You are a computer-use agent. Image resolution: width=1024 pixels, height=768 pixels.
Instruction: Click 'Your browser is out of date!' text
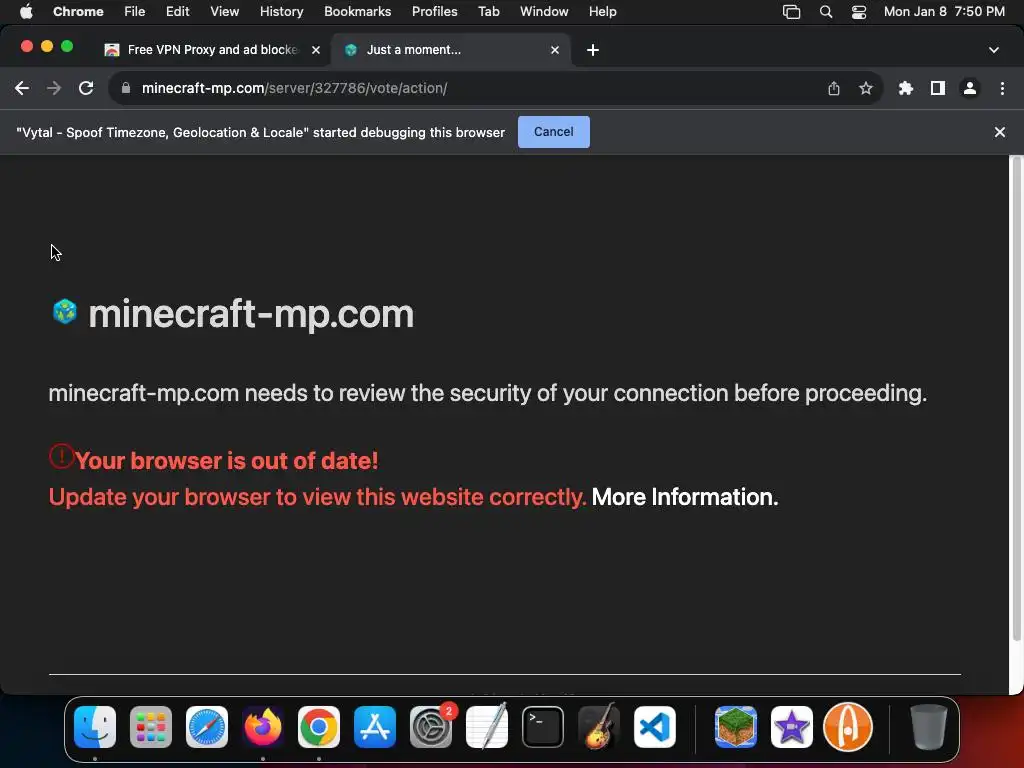coord(226,460)
